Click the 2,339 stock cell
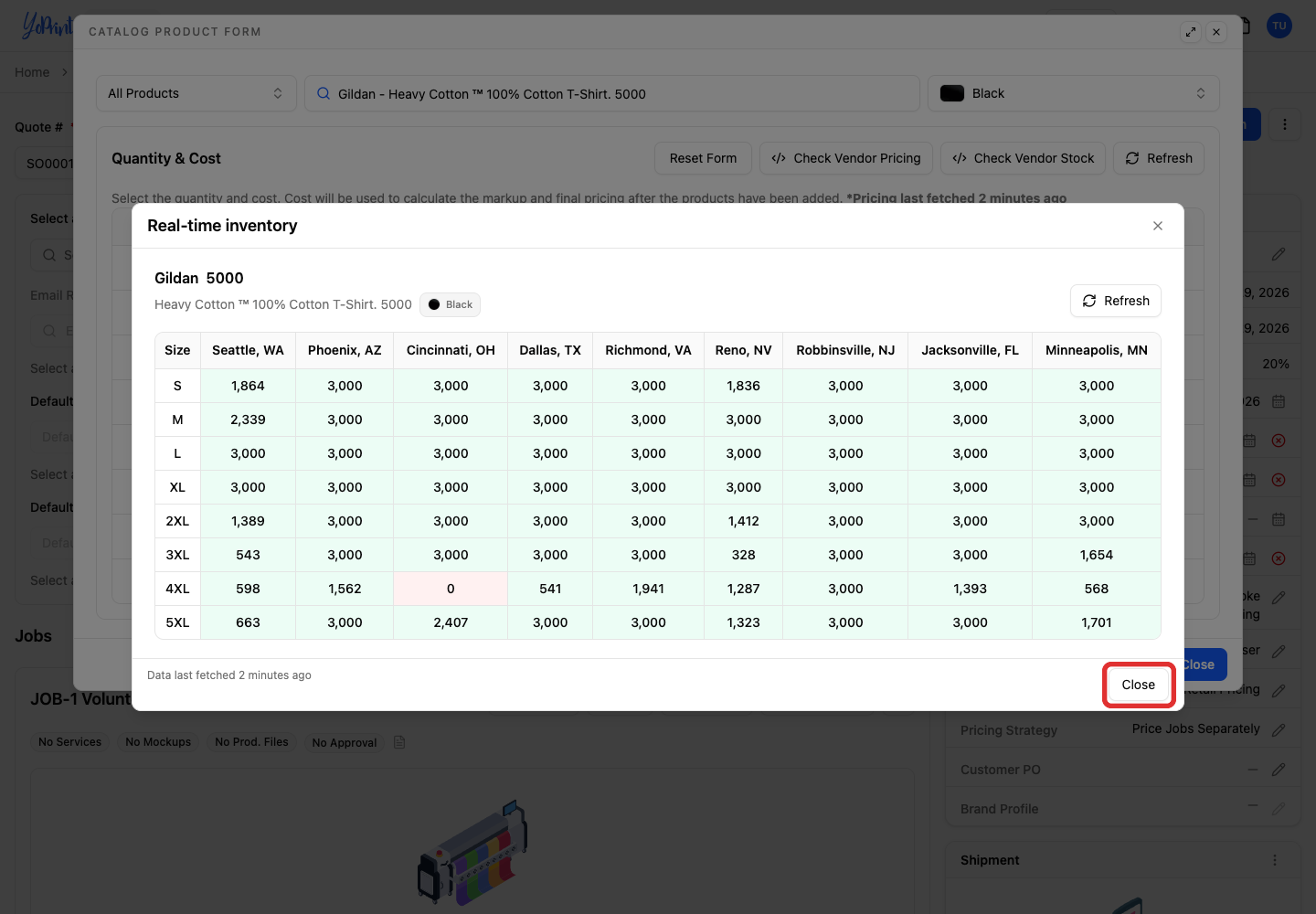Screen dimensions: 1316x914 click(248, 420)
